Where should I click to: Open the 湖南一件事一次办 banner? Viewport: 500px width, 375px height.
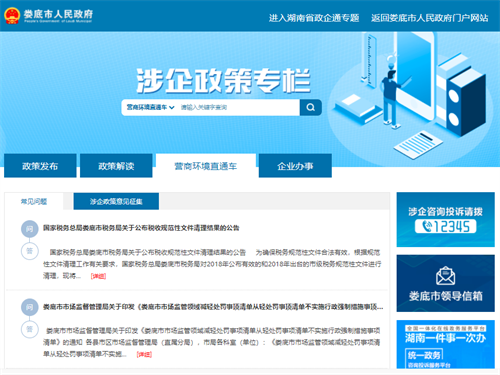(445, 344)
